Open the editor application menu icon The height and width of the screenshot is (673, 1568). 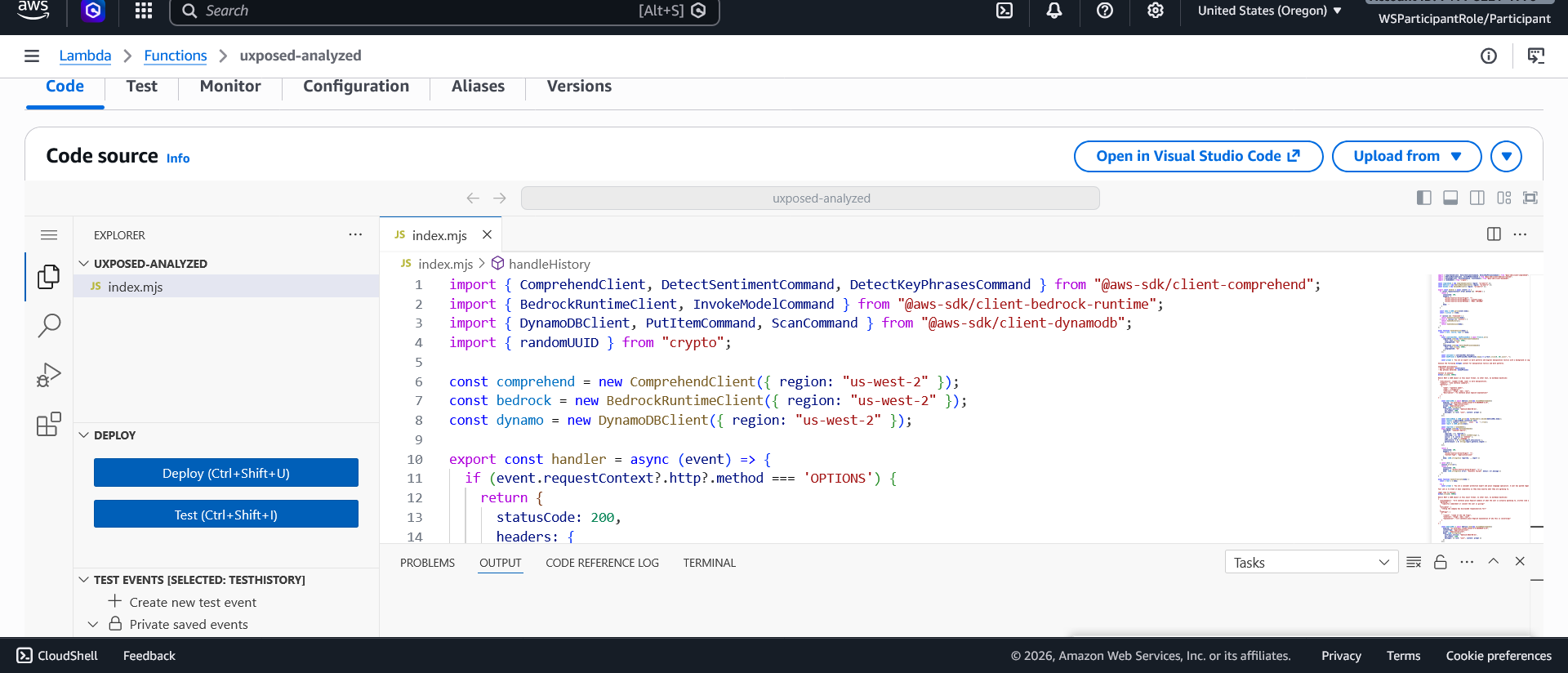click(x=49, y=235)
